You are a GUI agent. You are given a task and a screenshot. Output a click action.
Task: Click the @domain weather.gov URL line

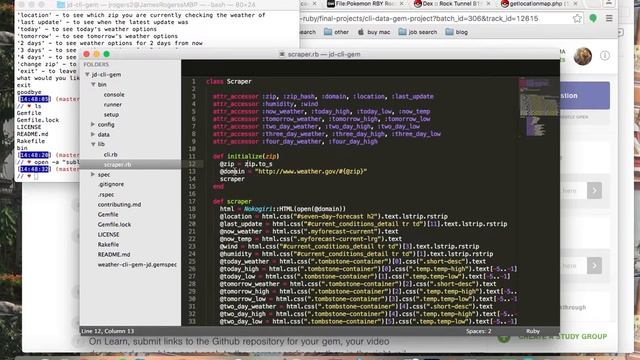[293, 171]
